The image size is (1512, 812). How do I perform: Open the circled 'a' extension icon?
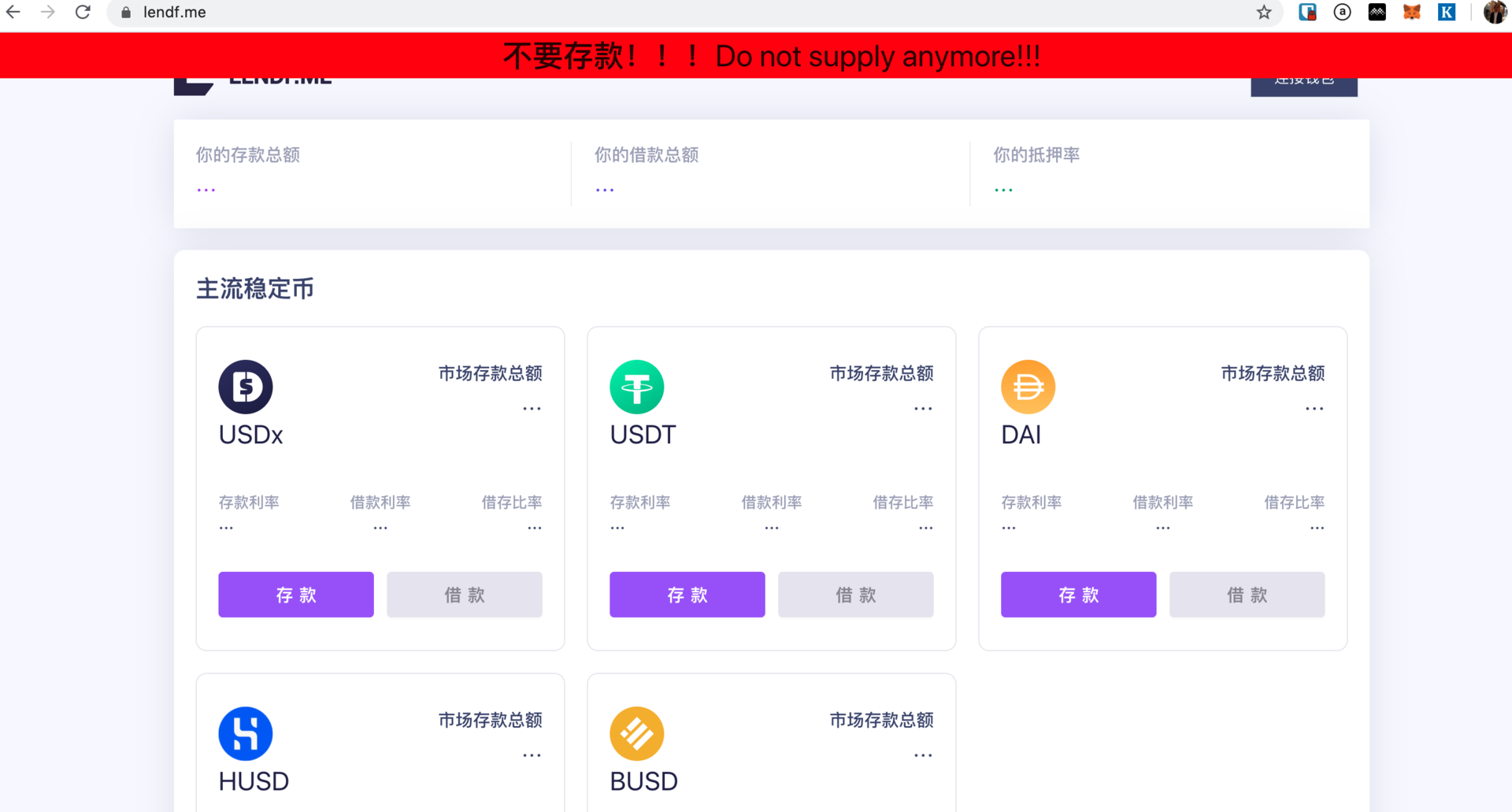(1343, 12)
